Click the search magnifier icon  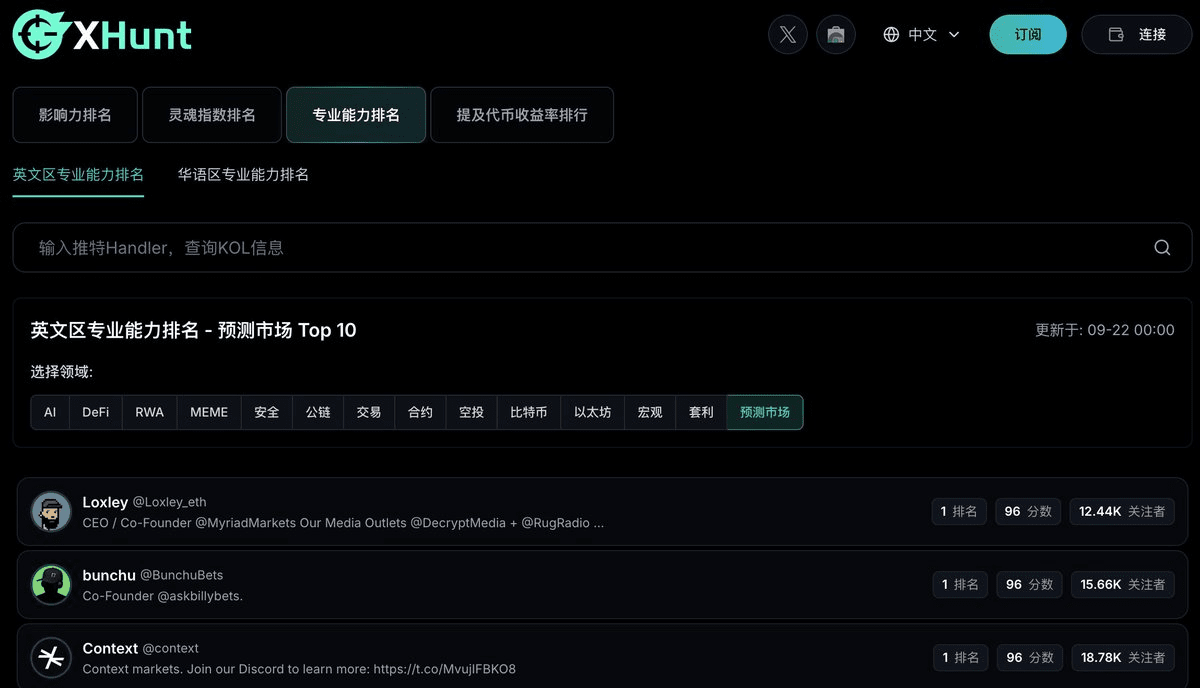1162,247
